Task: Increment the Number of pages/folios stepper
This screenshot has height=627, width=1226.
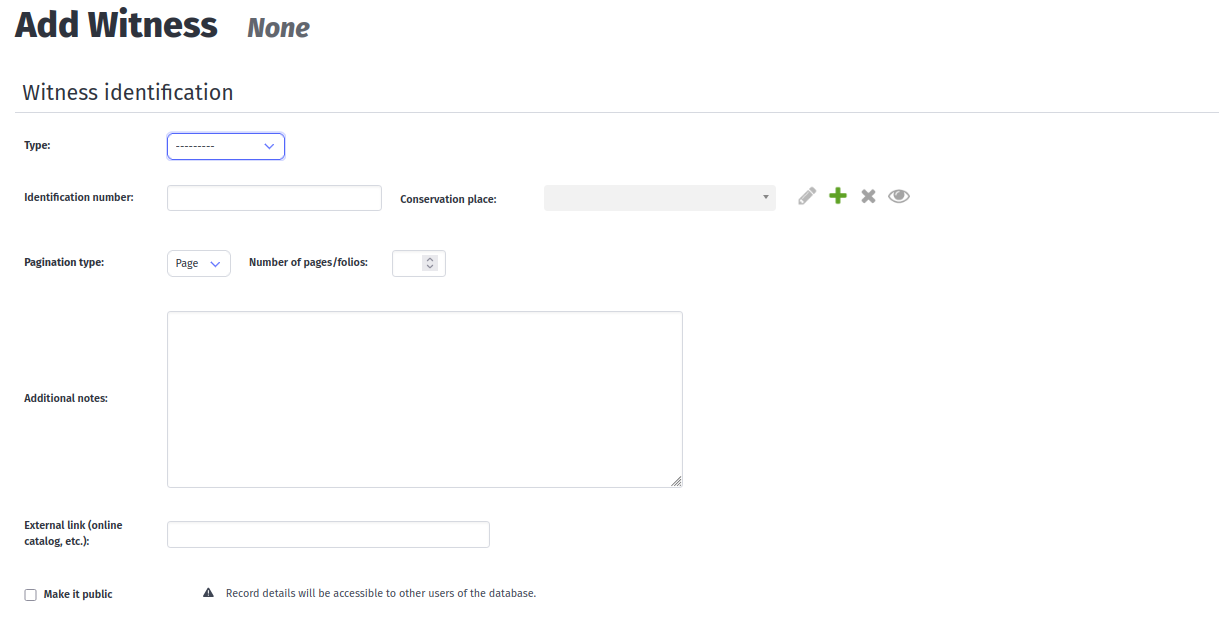Action: pyautogui.click(x=430, y=259)
